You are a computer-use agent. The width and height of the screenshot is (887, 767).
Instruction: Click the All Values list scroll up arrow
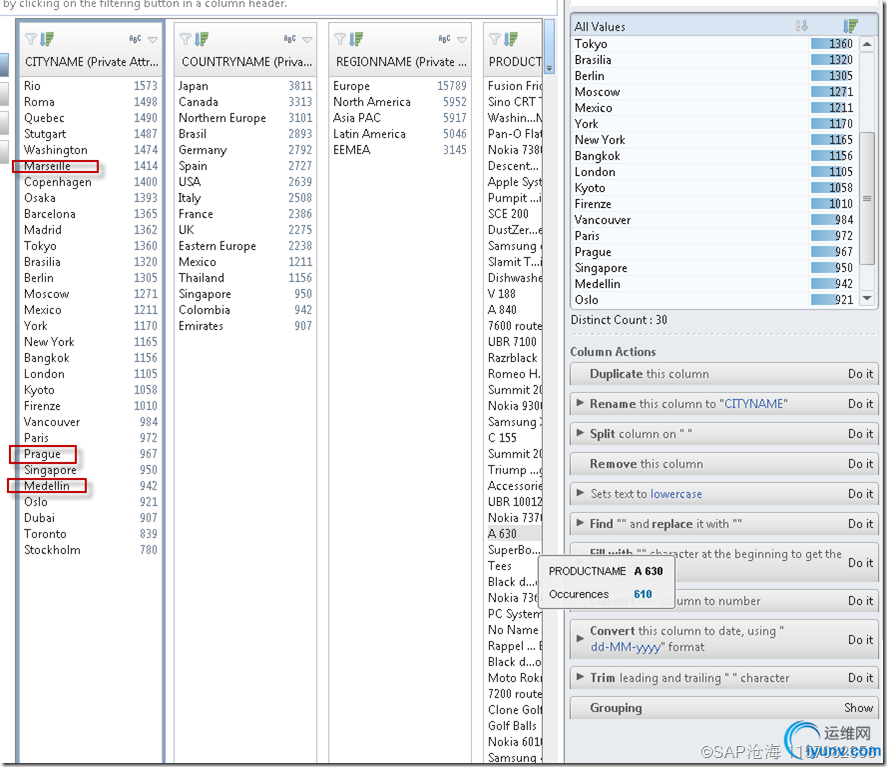coord(867,44)
